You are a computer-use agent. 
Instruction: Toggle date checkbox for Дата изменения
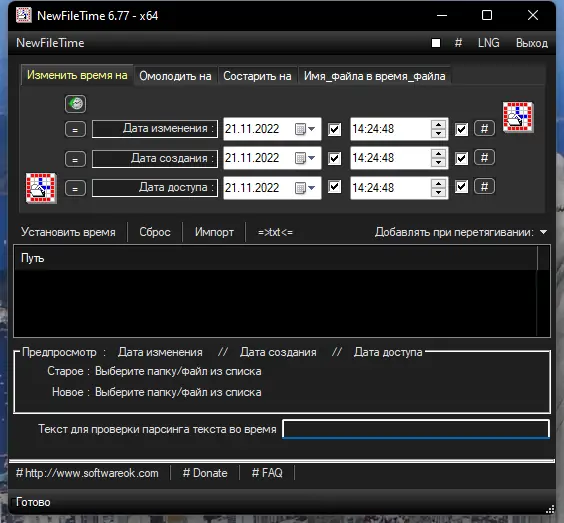(x=335, y=129)
